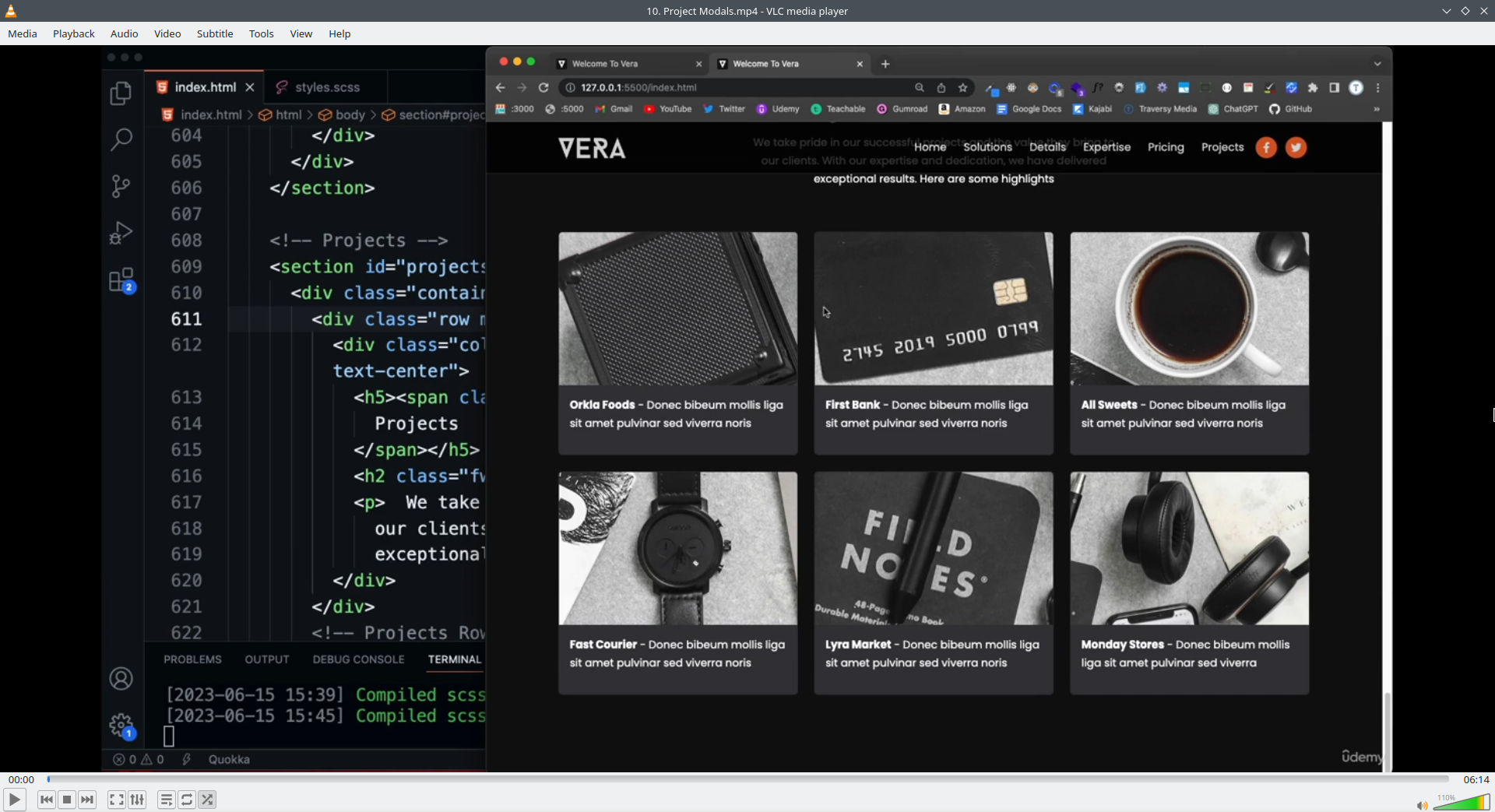Select the index.html editor tab
1495x812 pixels.
[205, 87]
